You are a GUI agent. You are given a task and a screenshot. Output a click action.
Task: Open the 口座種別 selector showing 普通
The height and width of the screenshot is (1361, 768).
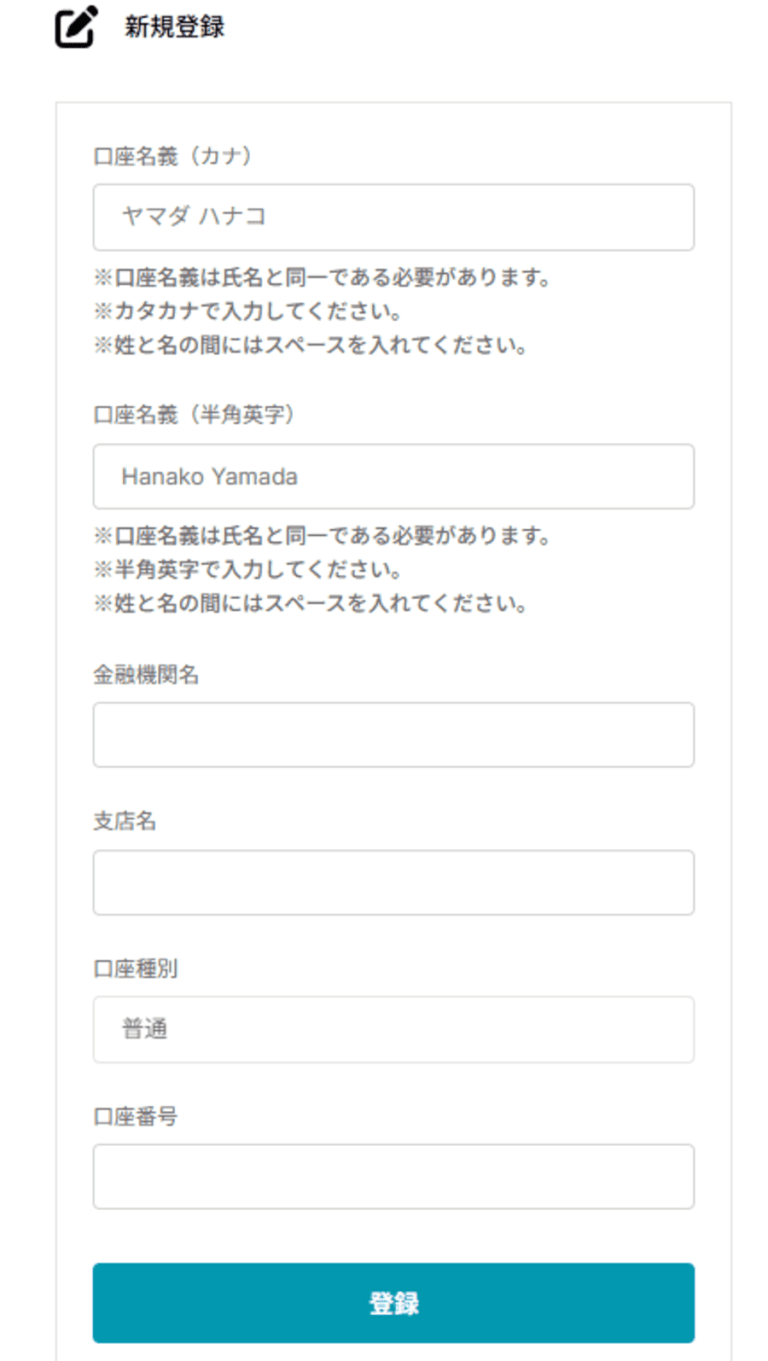[x=393, y=1030]
